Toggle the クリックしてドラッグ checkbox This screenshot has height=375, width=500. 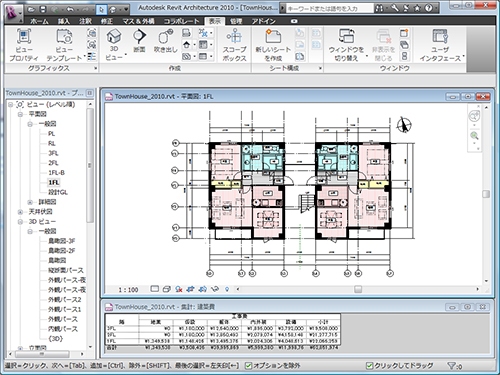click(369, 366)
